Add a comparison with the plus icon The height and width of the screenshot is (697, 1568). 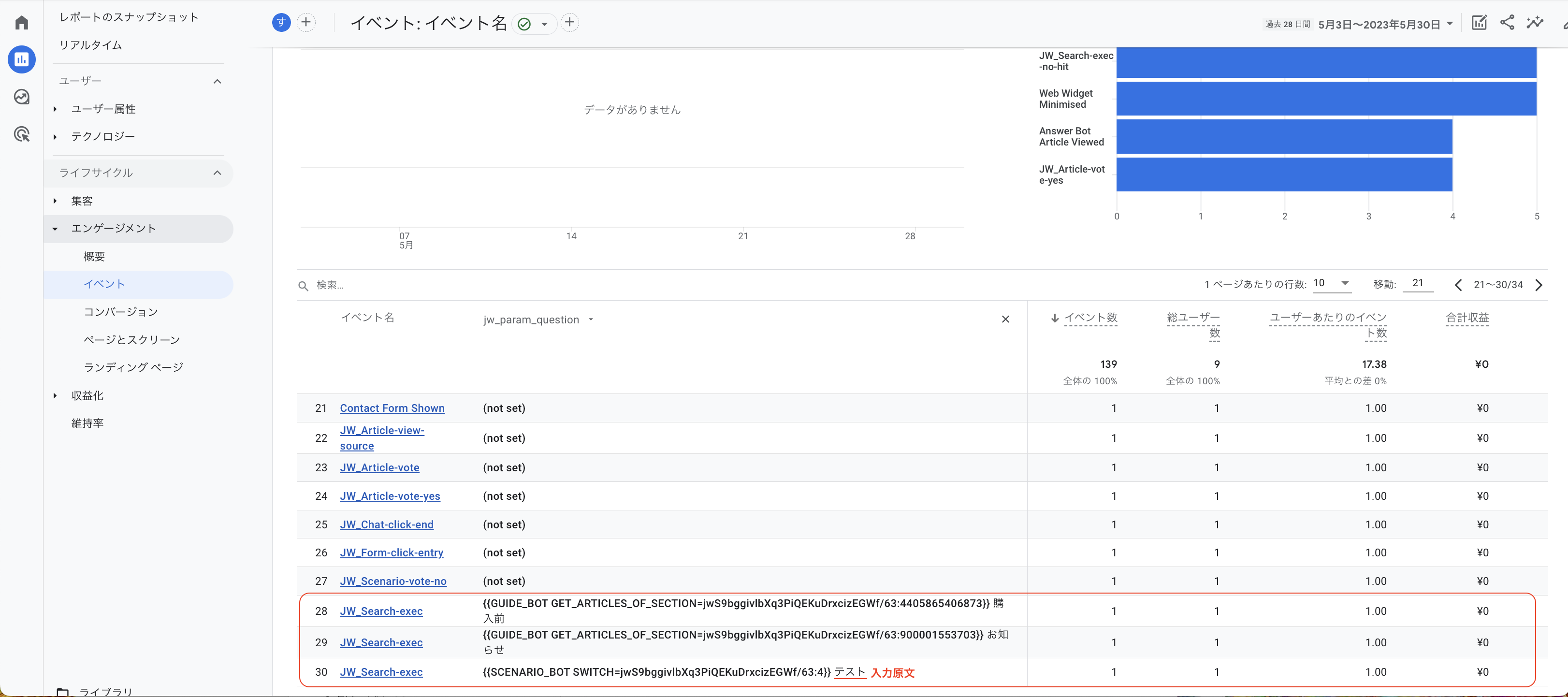[x=306, y=23]
